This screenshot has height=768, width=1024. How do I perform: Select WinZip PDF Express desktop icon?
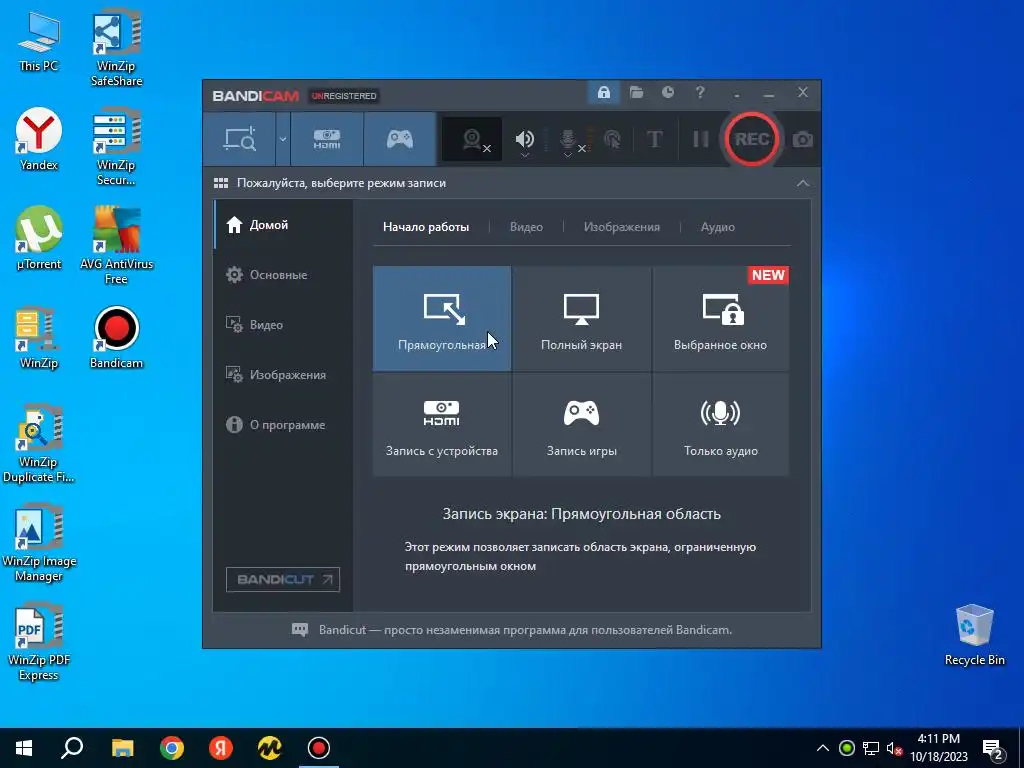(x=39, y=643)
